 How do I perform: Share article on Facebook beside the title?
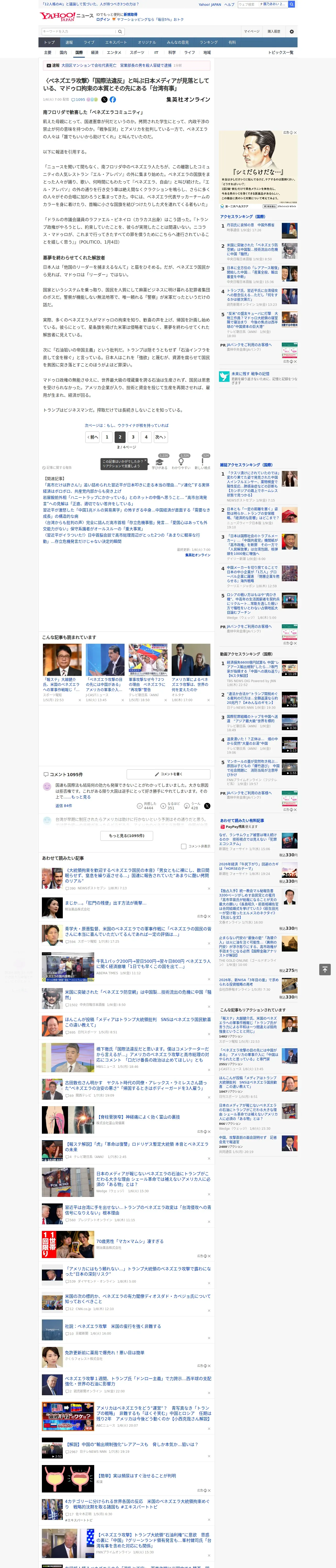point(112,99)
